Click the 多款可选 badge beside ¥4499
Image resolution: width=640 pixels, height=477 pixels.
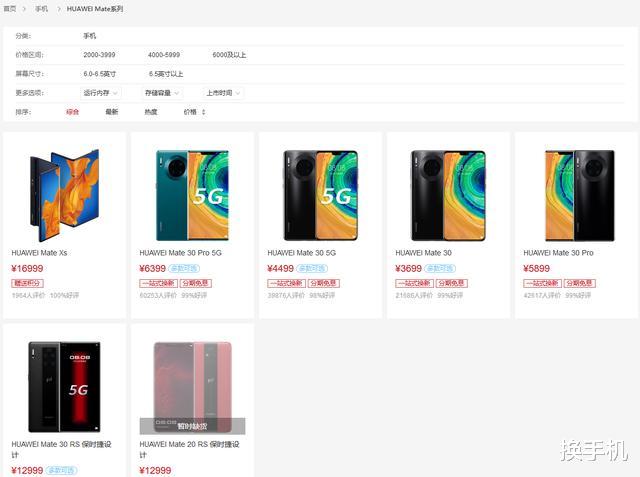coord(312,268)
